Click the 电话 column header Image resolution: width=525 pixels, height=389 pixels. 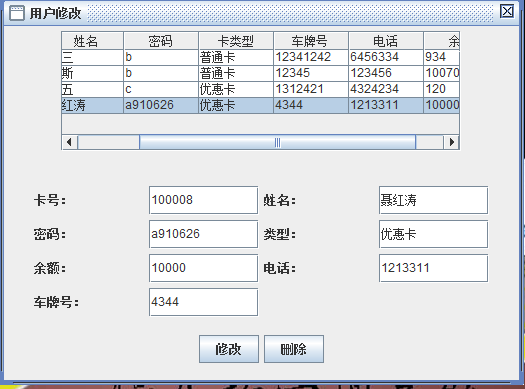386,41
